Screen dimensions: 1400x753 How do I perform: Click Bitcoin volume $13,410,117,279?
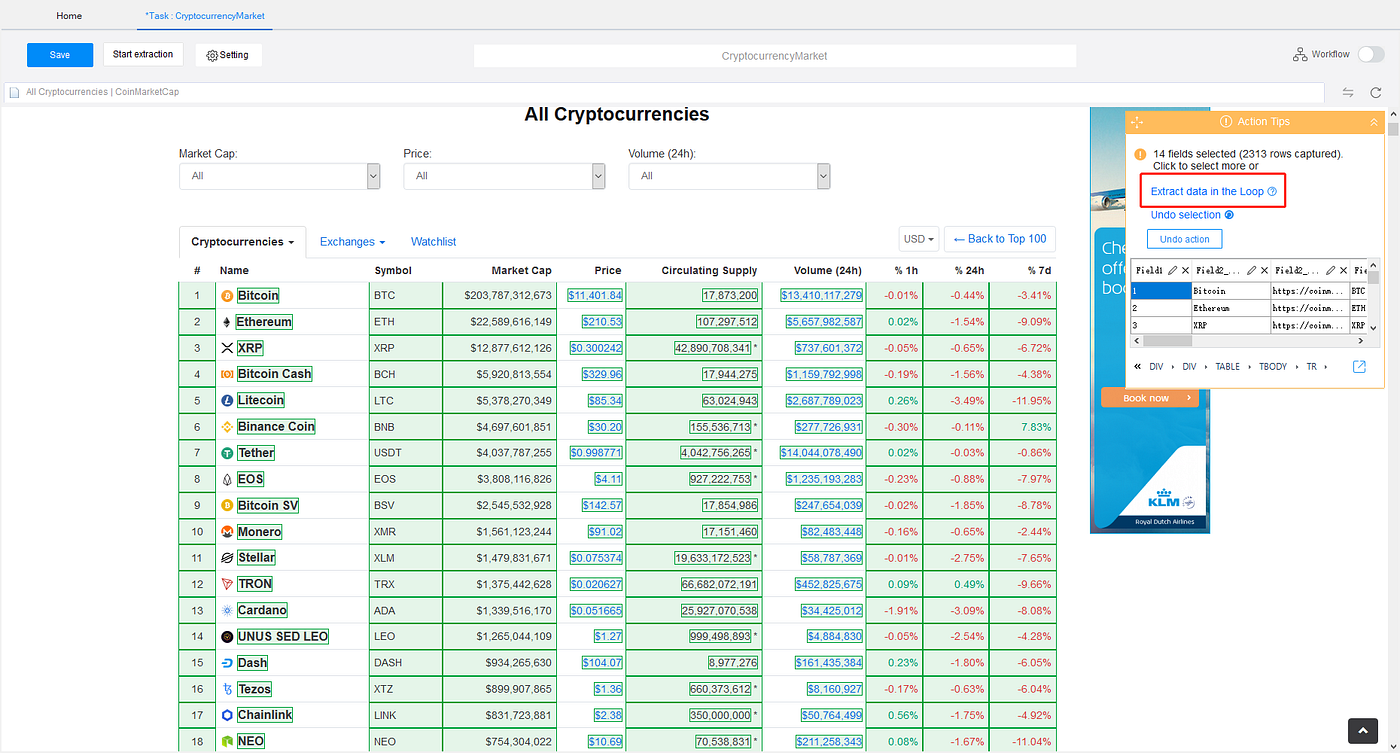coord(822,296)
